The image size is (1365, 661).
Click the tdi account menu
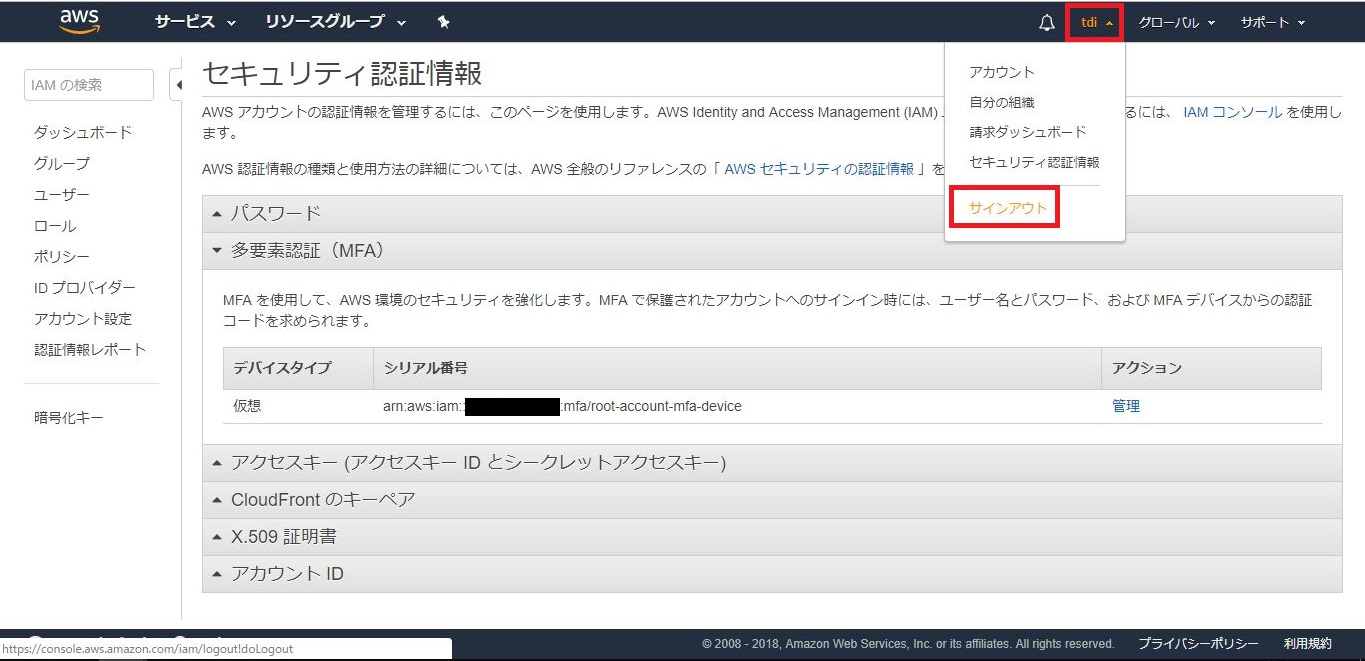coord(1095,23)
